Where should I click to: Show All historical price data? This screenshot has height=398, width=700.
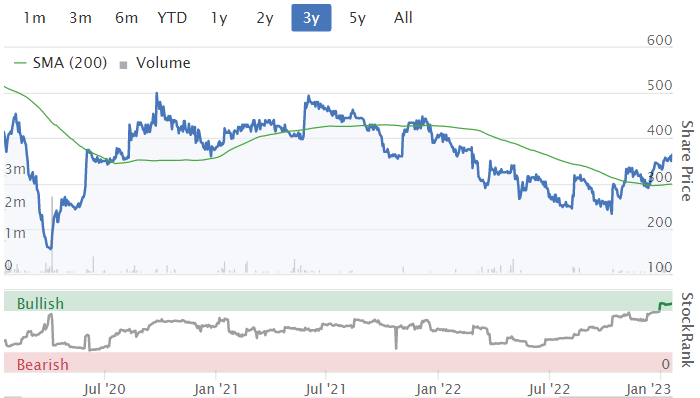point(403,18)
